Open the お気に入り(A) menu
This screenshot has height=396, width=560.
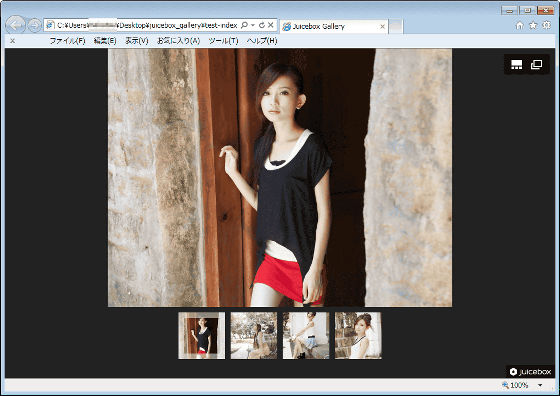click(x=179, y=41)
